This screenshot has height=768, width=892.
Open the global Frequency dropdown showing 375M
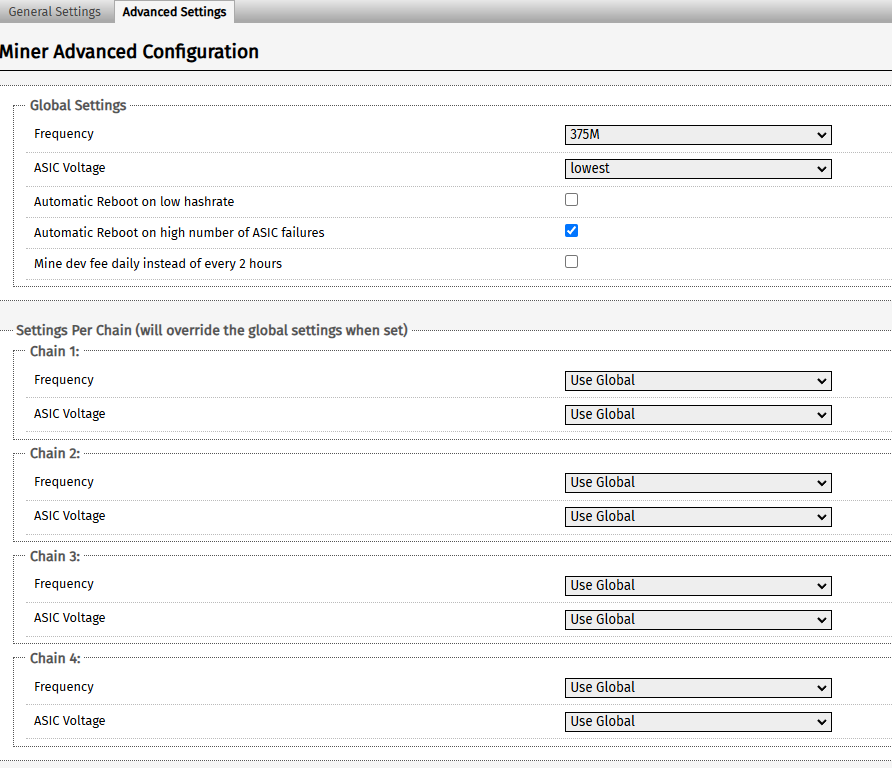tap(698, 135)
